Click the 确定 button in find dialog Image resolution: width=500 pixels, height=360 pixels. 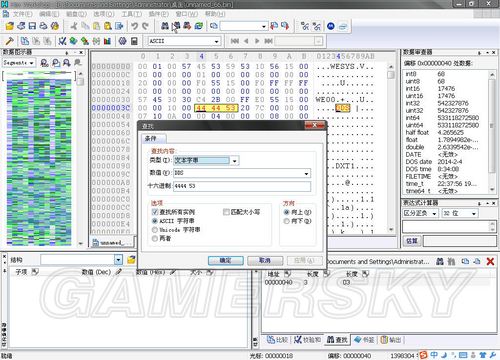click(226, 260)
